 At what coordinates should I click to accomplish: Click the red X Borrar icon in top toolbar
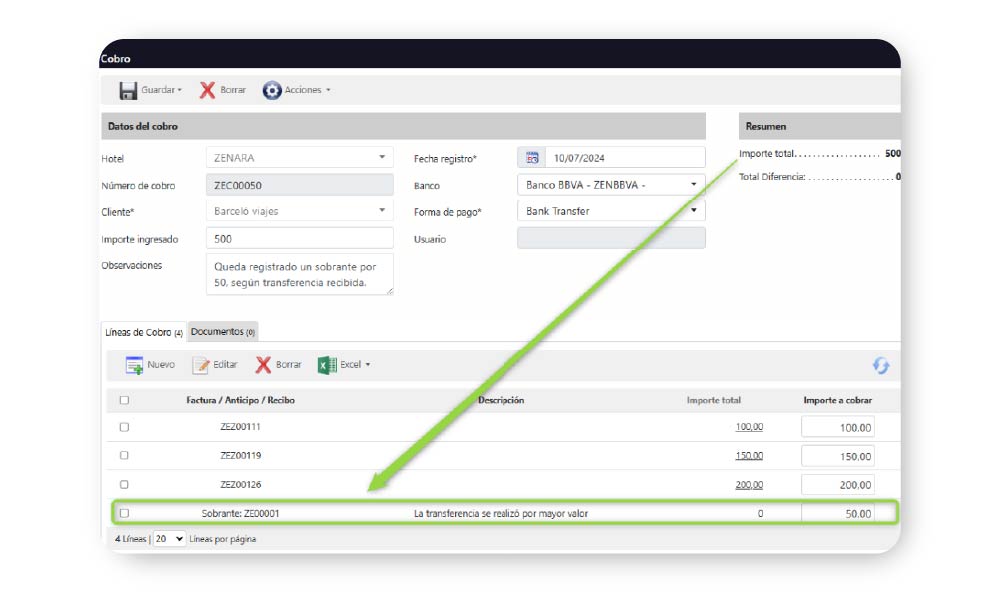click(x=207, y=90)
